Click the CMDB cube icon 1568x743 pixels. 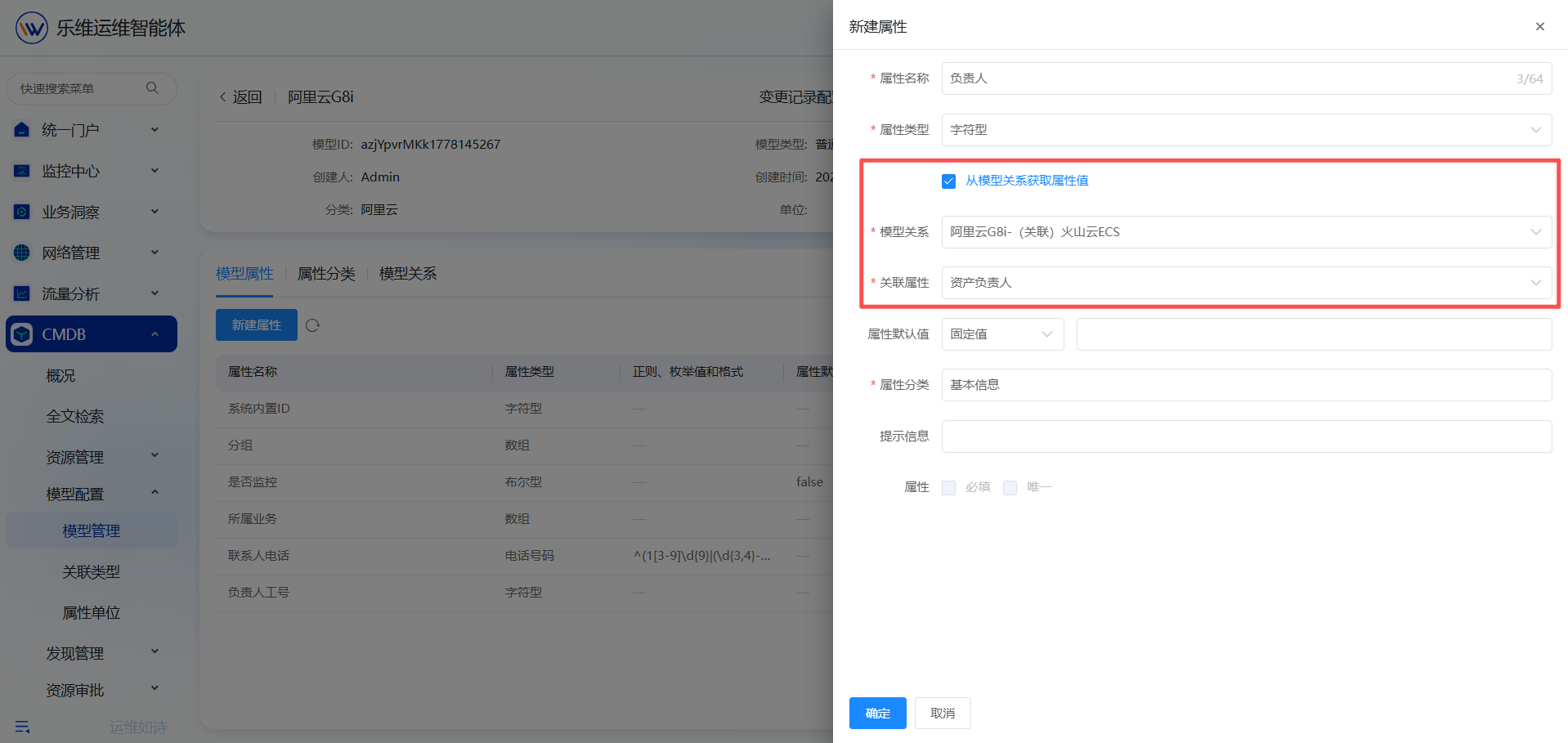22,334
